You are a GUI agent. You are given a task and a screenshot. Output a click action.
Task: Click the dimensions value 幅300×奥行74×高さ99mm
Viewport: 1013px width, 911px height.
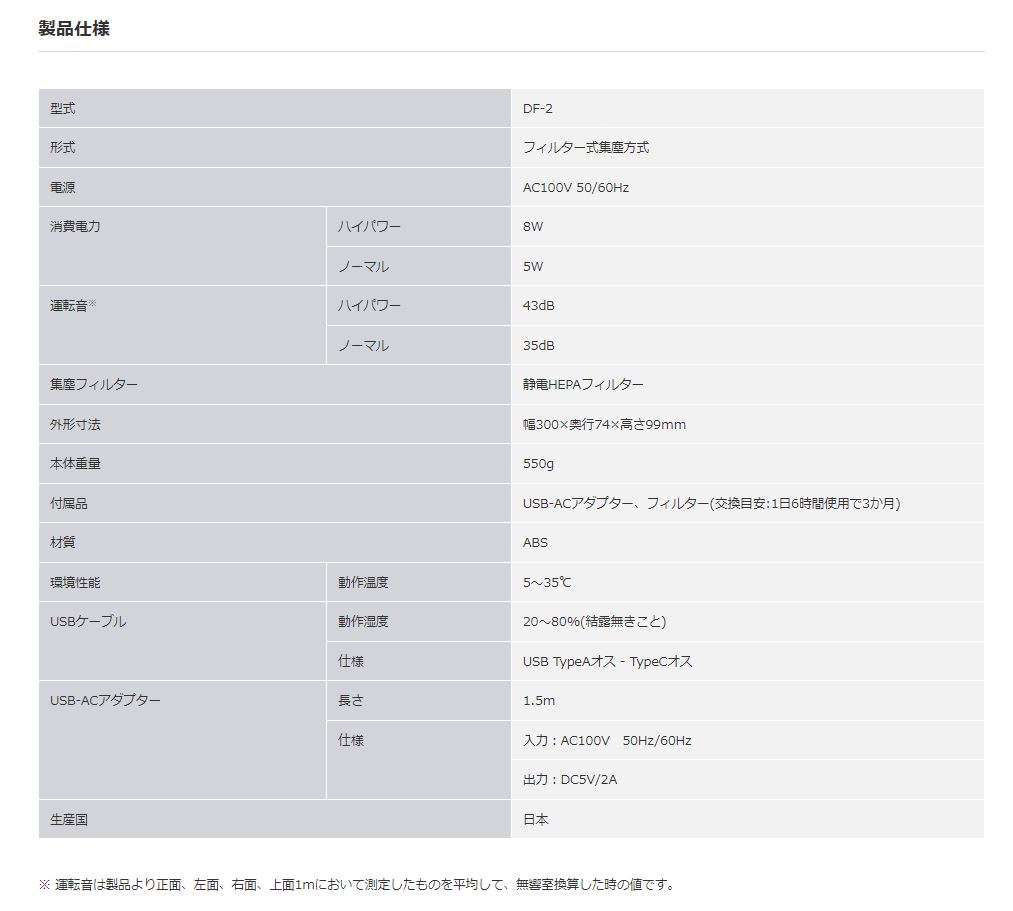click(x=604, y=424)
